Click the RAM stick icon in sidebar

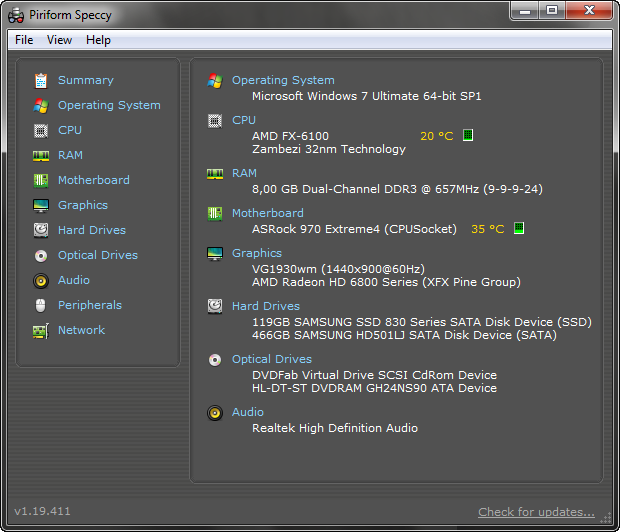tap(41, 156)
